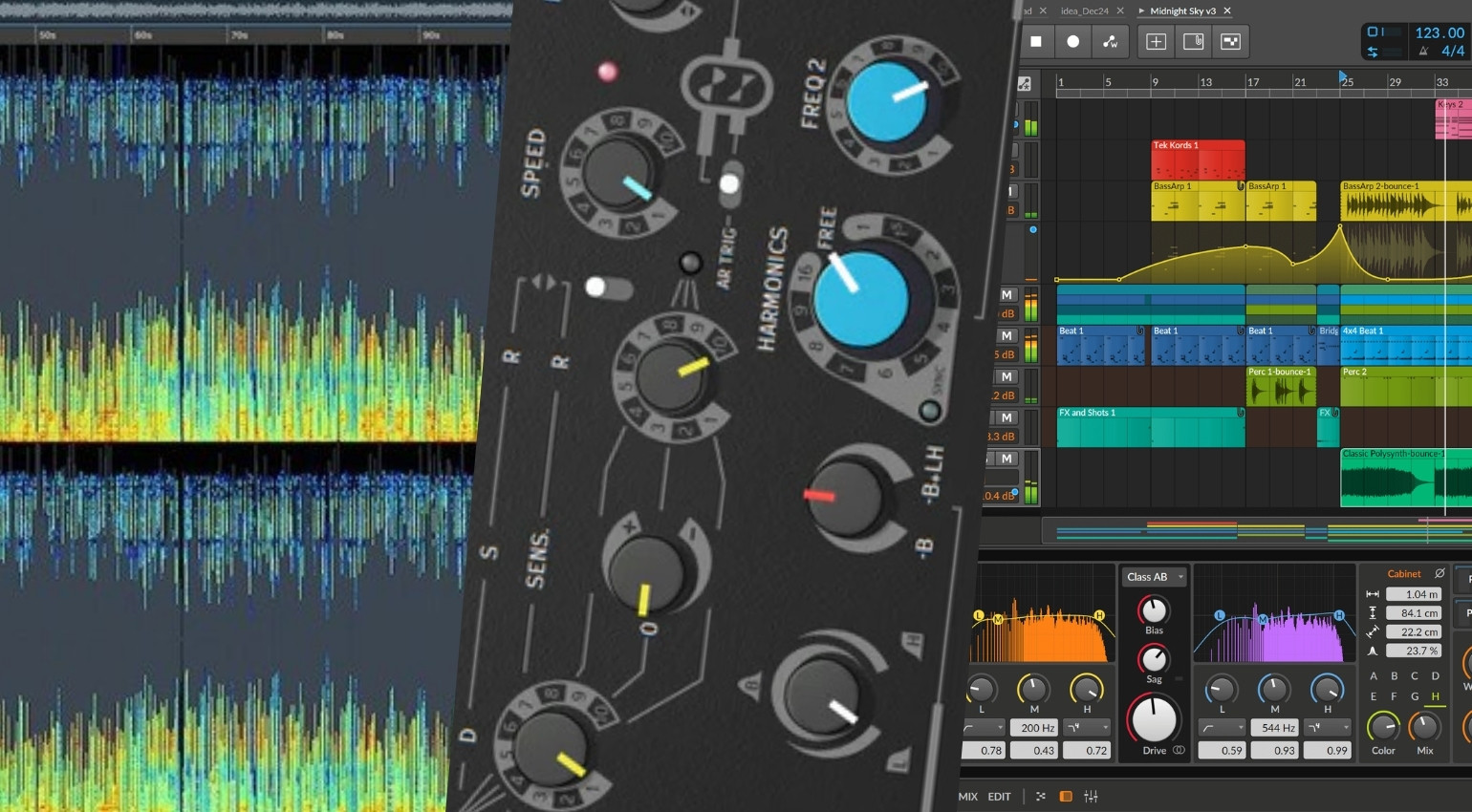Click the automation write icon in transport bar

point(1109,42)
